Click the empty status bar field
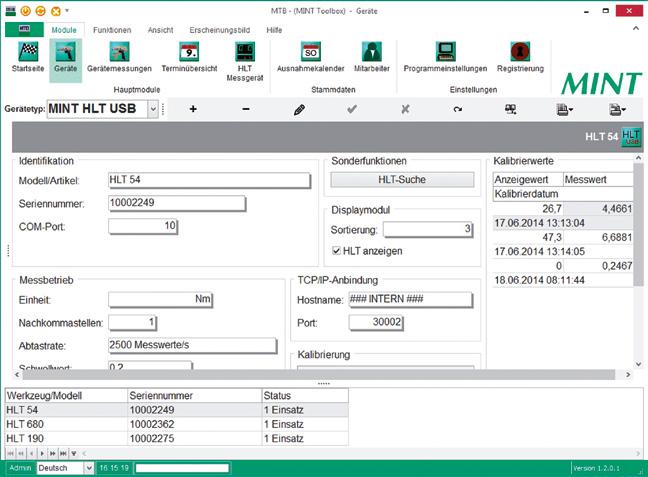 [182, 468]
